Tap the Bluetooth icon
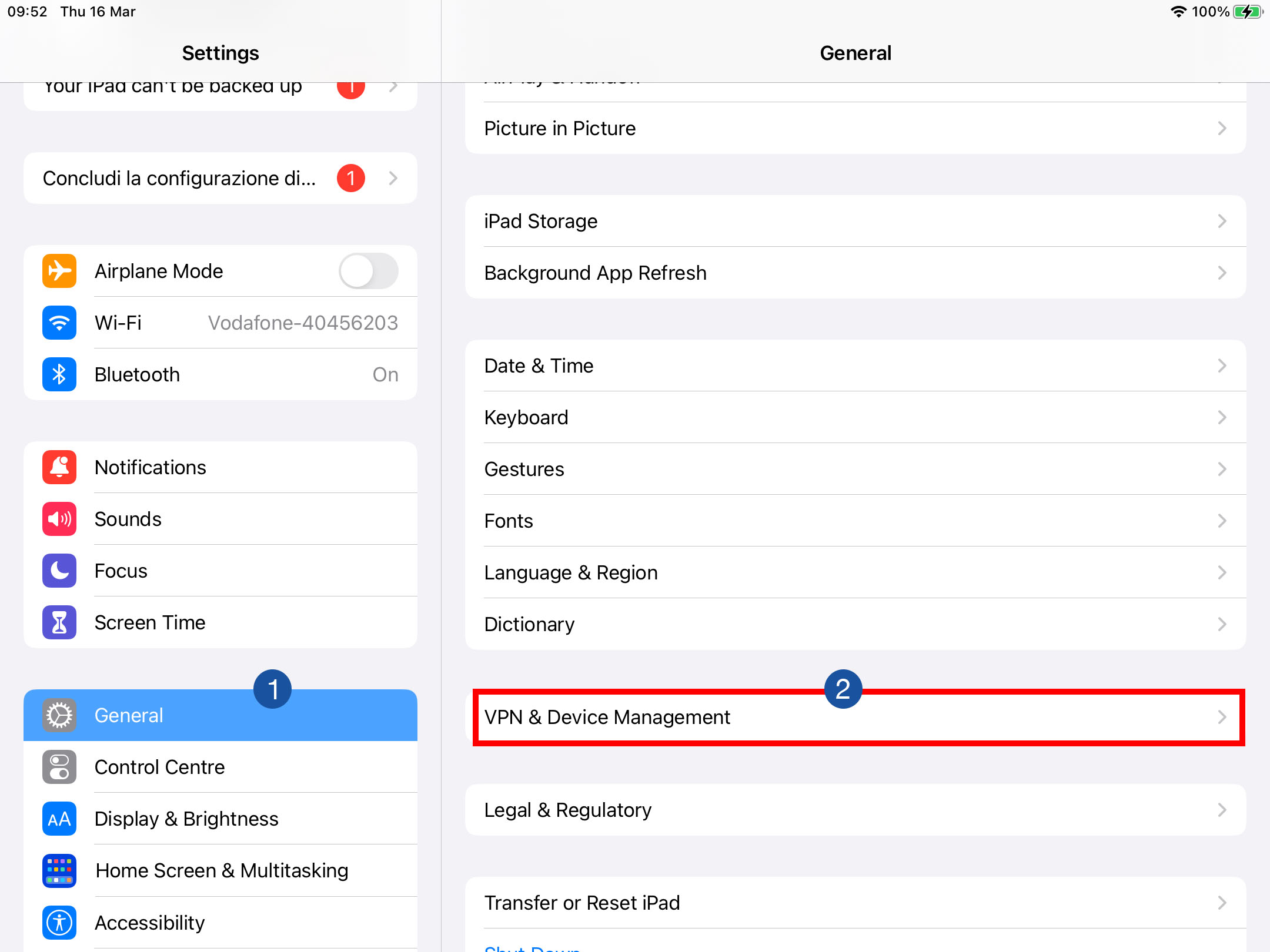This screenshot has height=952, width=1270. [x=59, y=374]
